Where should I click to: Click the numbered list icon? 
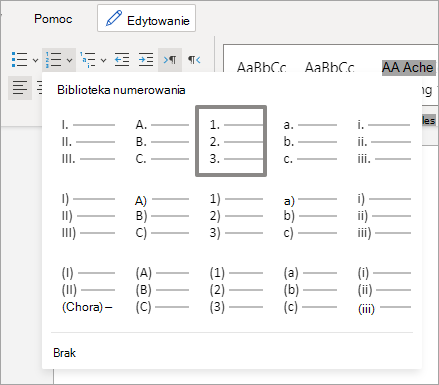(x=54, y=60)
